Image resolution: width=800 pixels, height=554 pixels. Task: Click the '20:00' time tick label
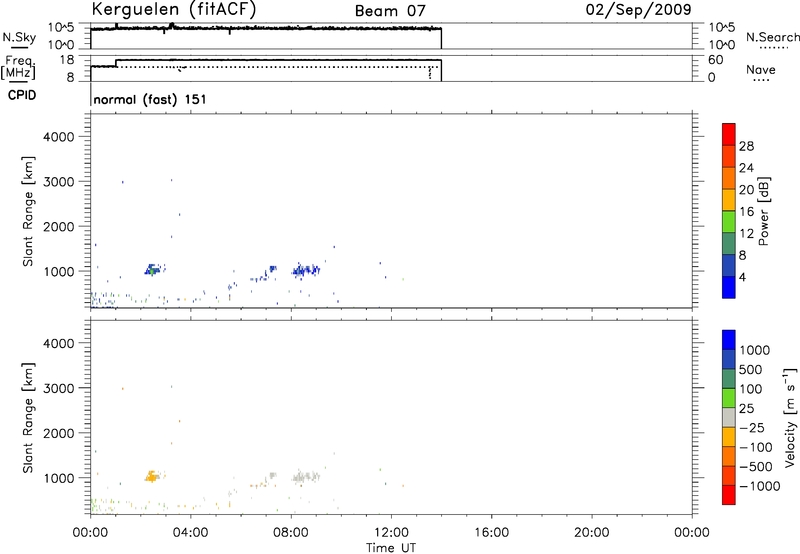pos(591,533)
